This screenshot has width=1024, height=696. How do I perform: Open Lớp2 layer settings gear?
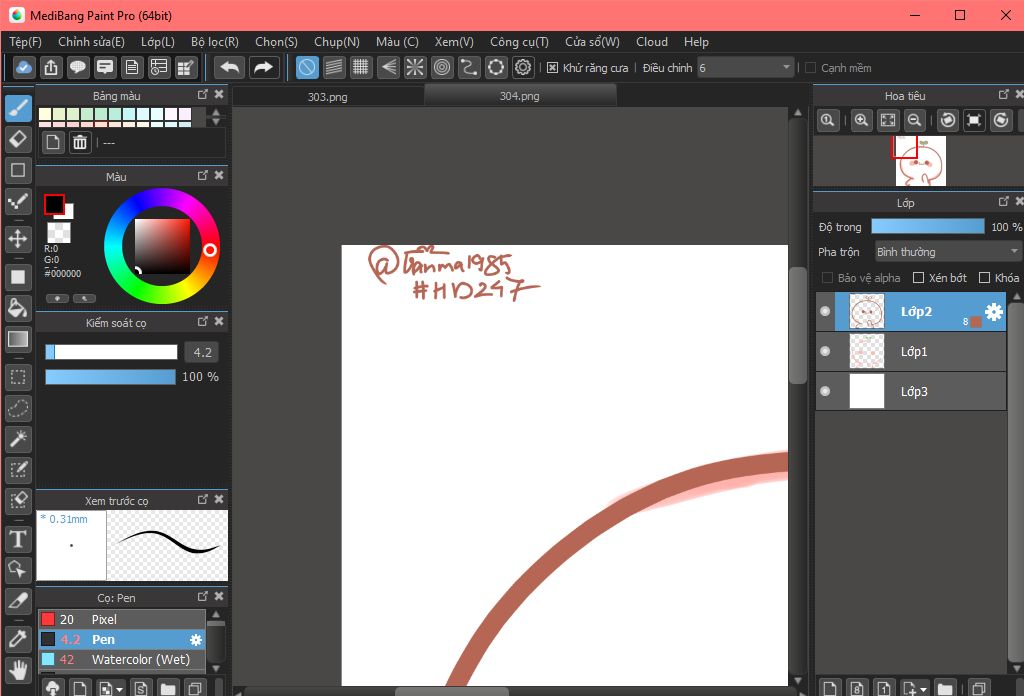pos(993,312)
